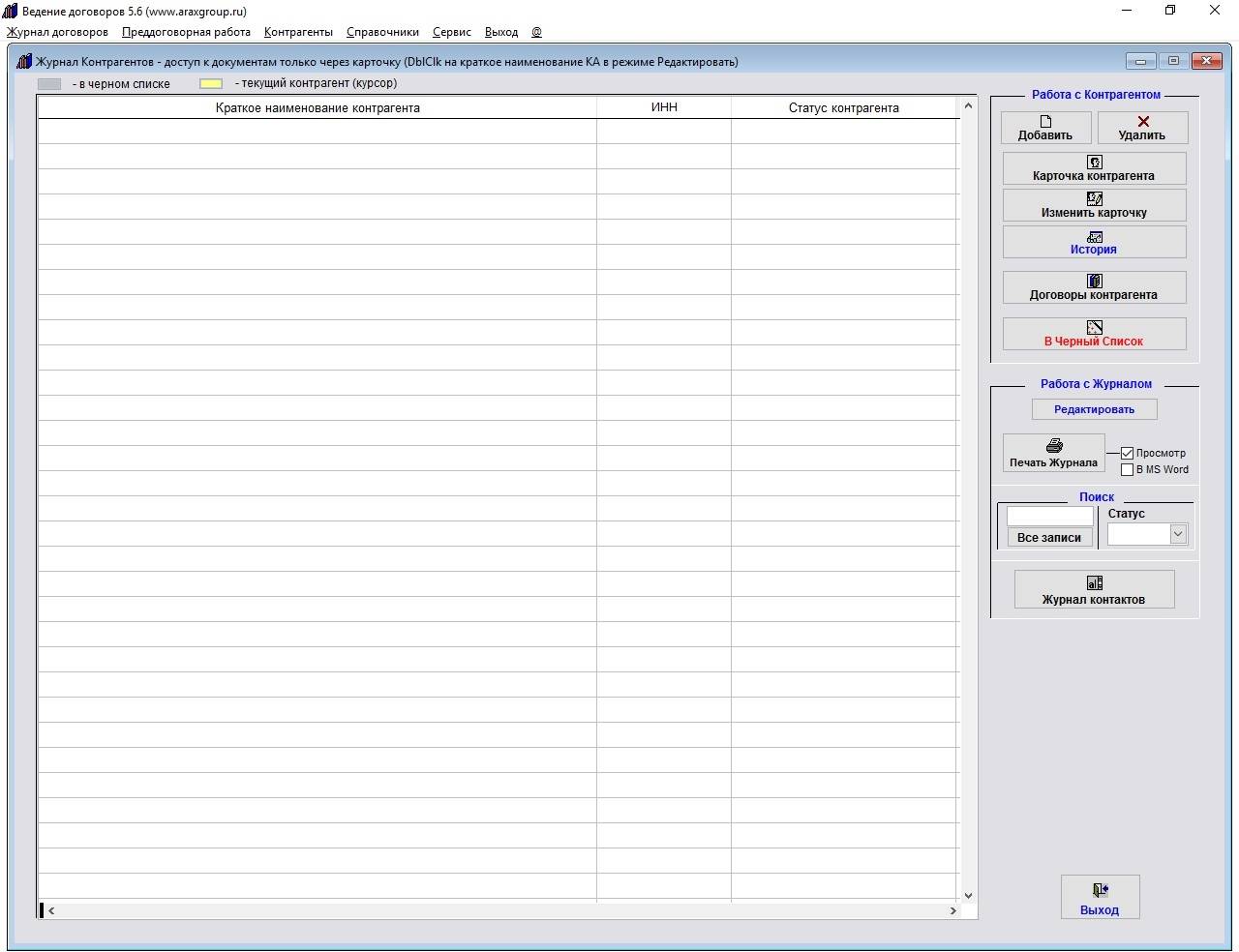This screenshot has width=1239, height=952.
Task: Click the red X Удалить icon
Action: [x=1143, y=121]
